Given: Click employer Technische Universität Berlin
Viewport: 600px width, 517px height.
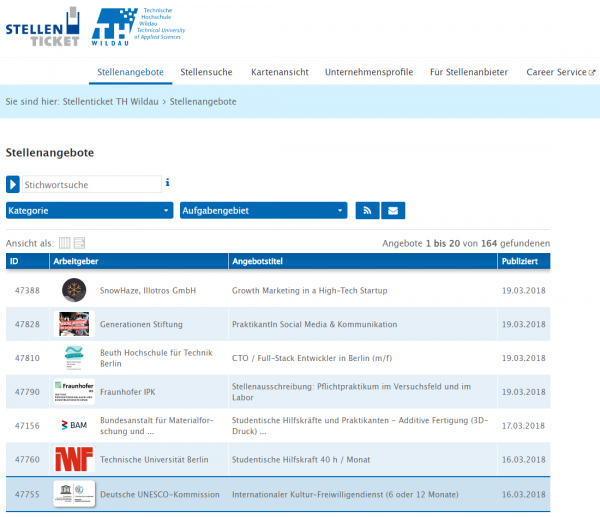Looking at the screenshot, I should pos(154,460).
